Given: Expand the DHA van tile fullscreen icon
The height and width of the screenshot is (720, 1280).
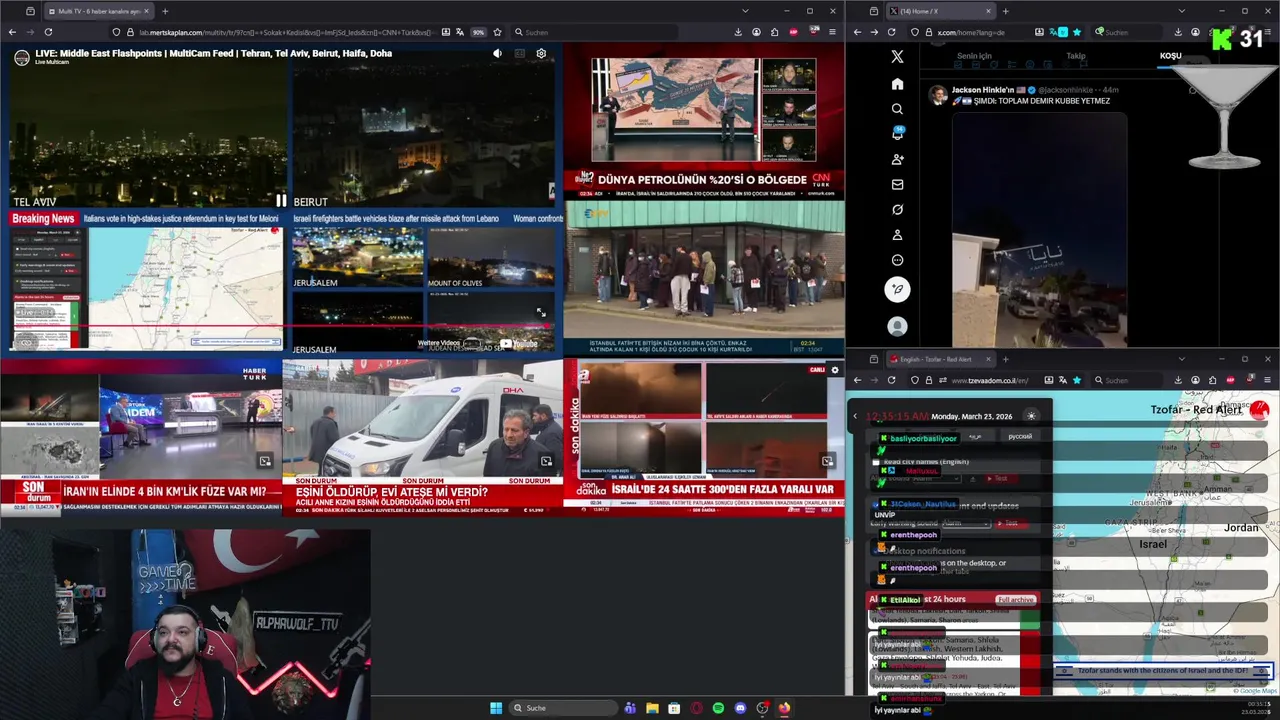Looking at the screenshot, I should [546, 461].
